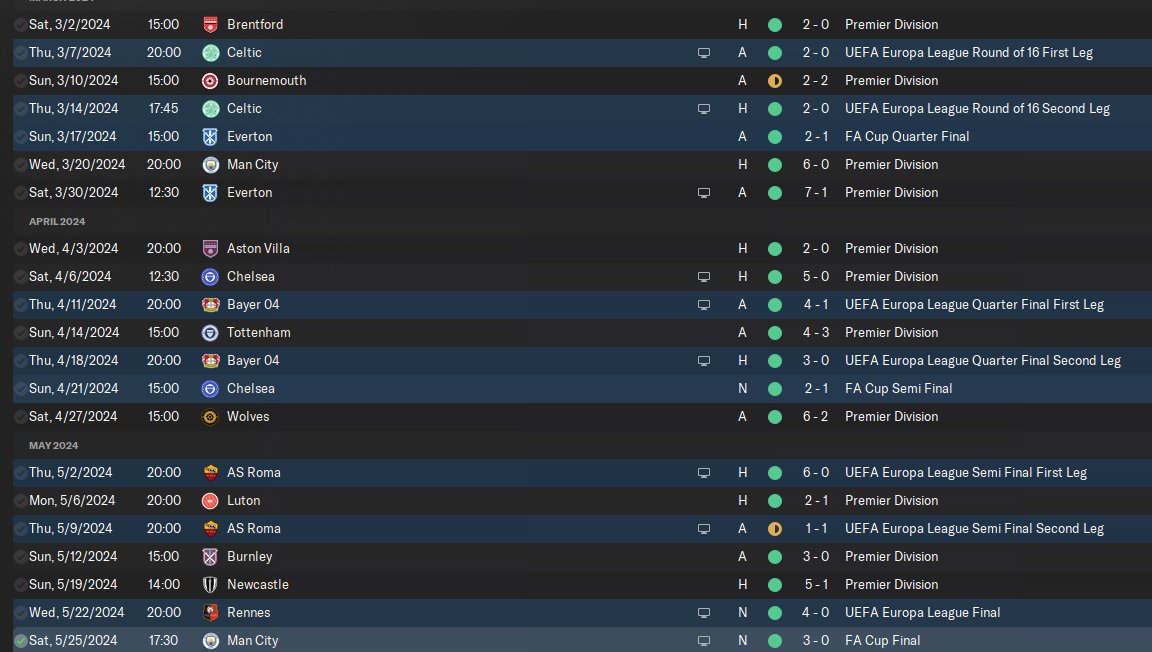Click the Brentford club badge icon
Viewport: 1152px width, 652px height.
tap(210, 25)
